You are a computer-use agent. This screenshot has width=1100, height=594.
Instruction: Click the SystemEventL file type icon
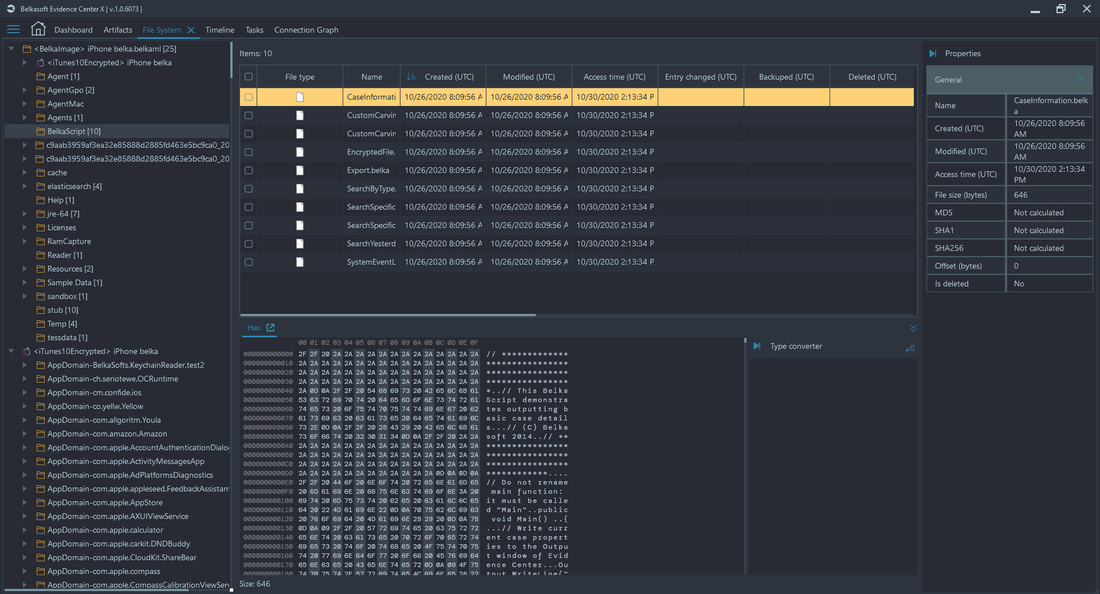point(300,262)
